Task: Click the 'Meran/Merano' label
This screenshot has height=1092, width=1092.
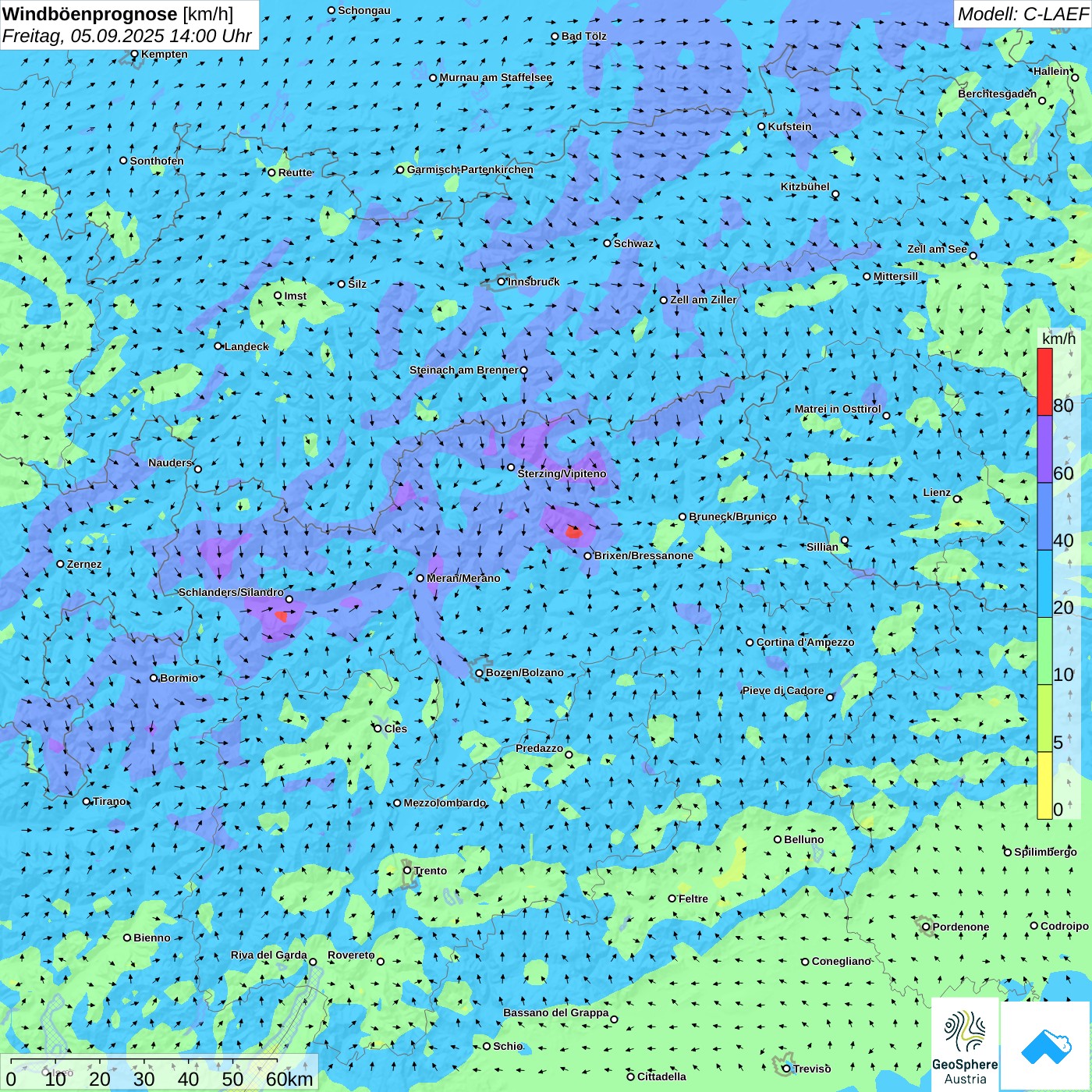Action: click(x=463, y=578)
